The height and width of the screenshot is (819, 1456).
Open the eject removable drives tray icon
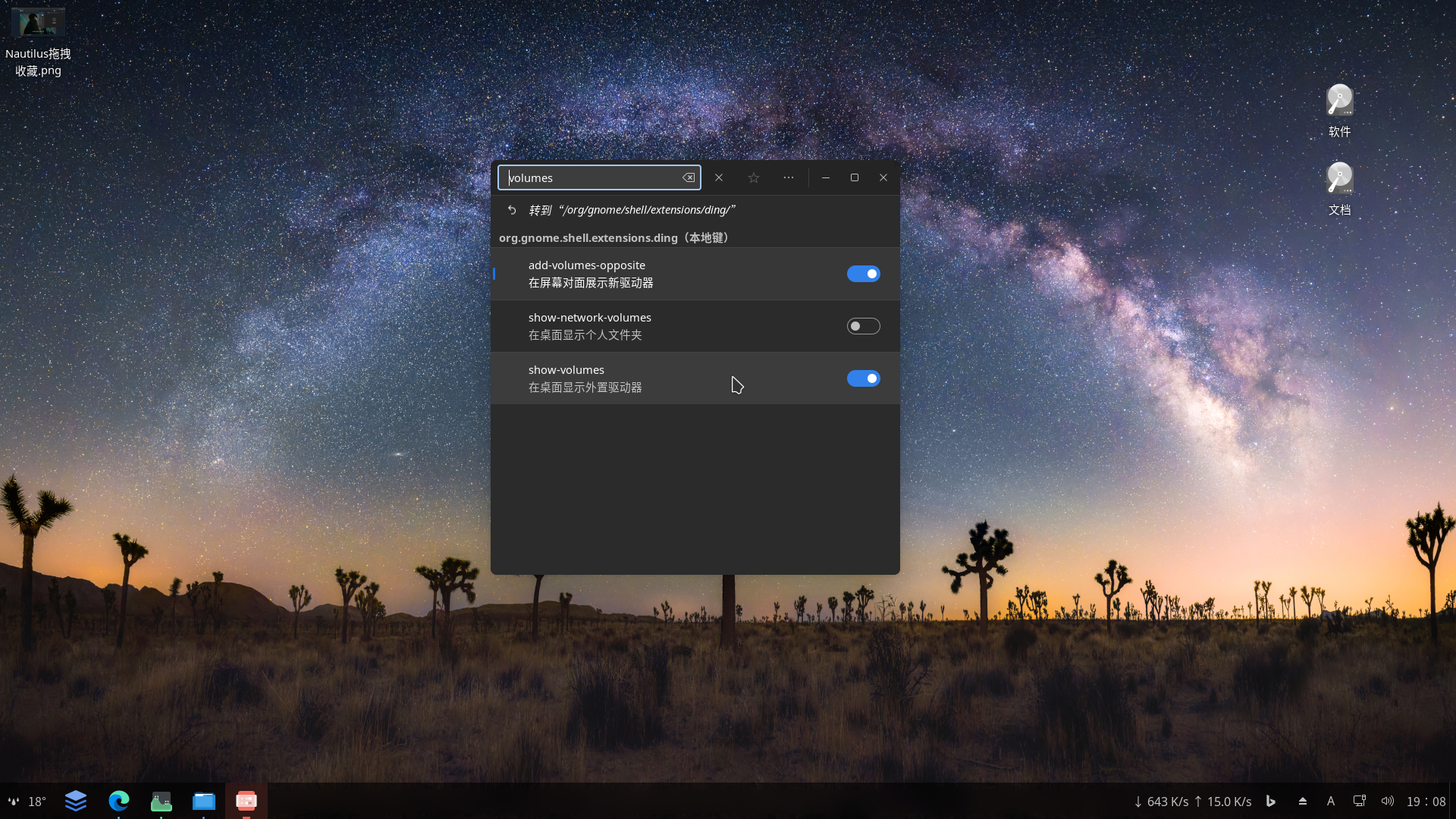1303,801
